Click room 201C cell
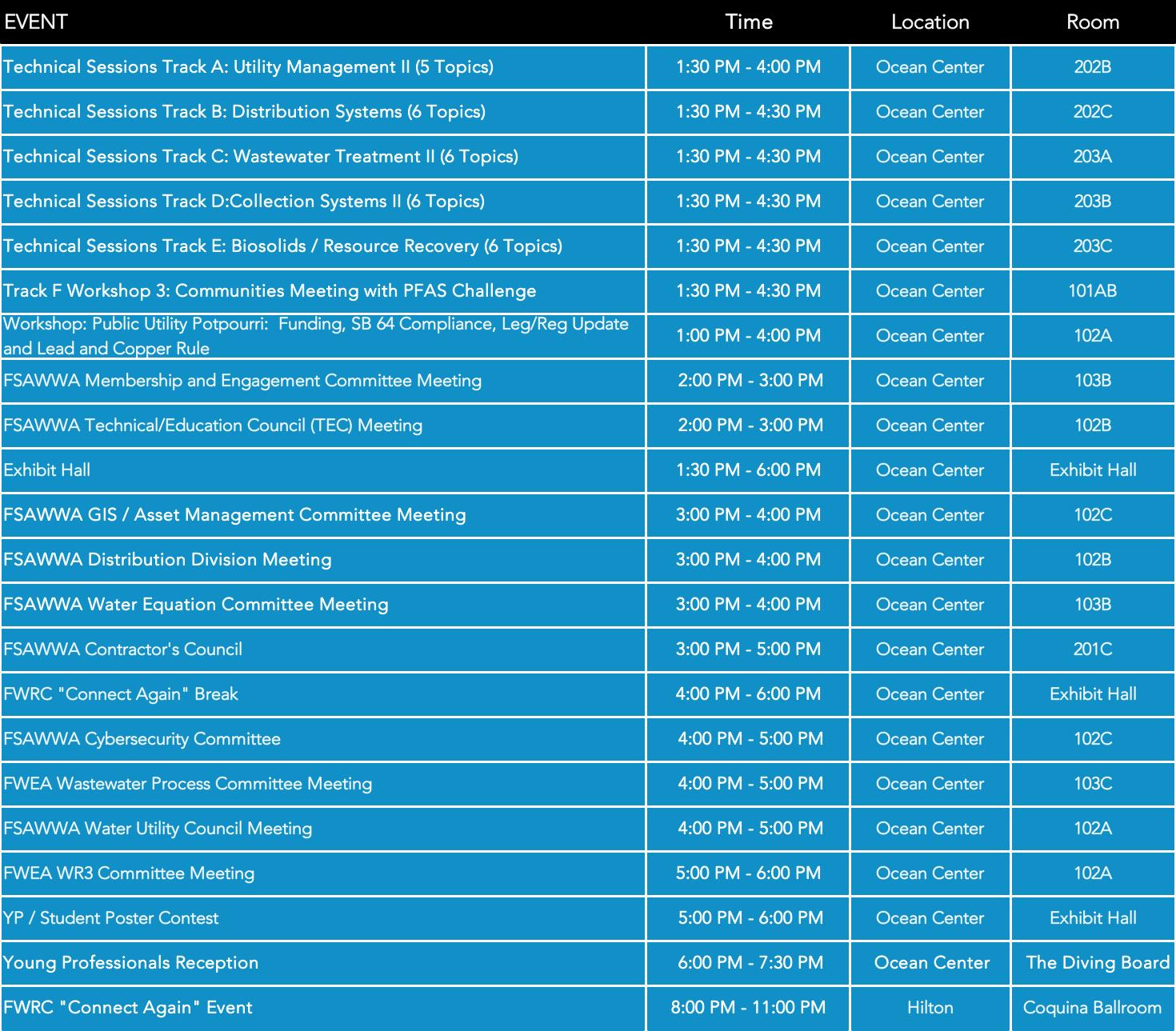The width and height of the screenshot is (1176, 1031). click(x=1093, y=649)
